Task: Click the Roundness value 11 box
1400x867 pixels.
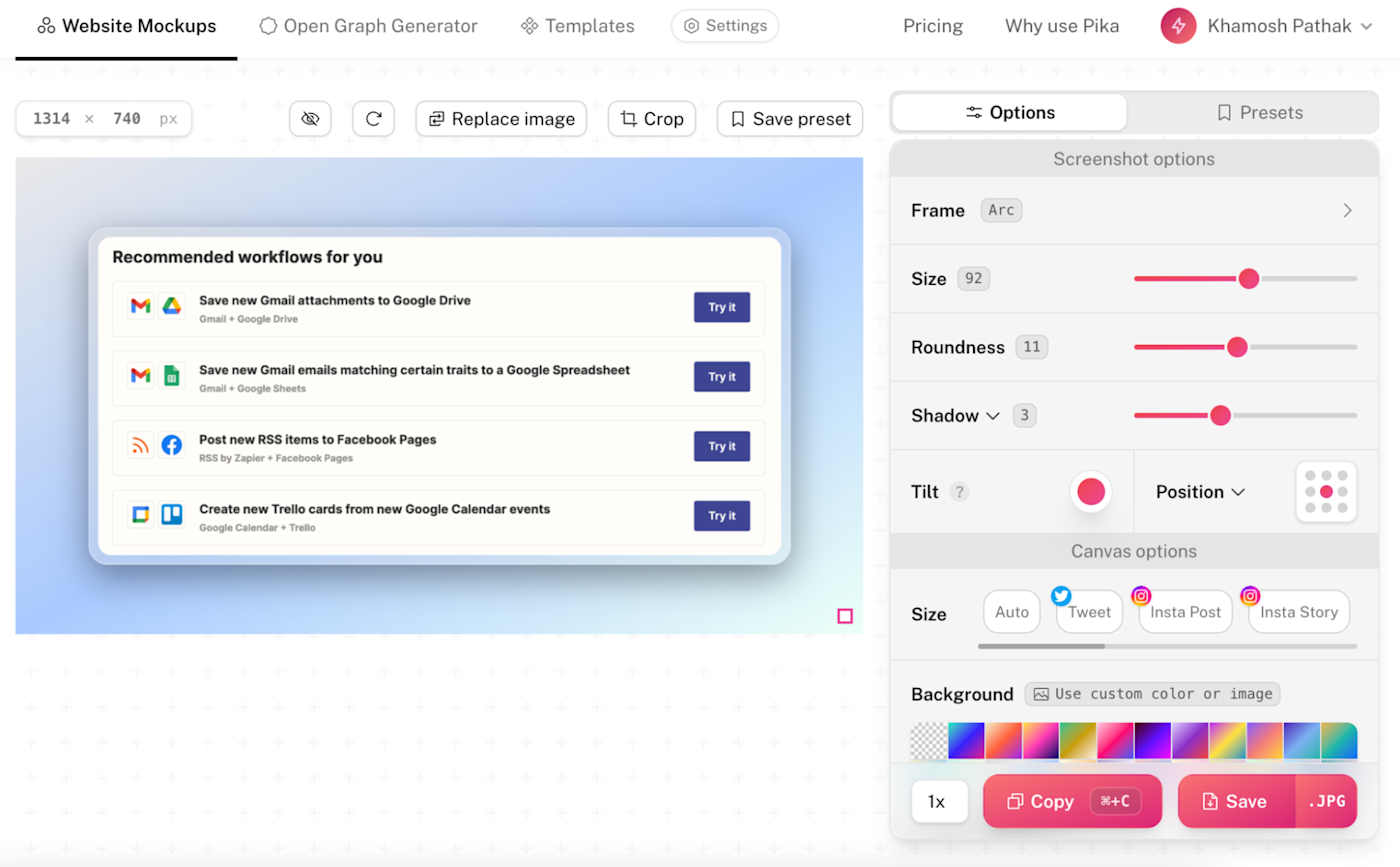Action: (x=1032, y=347)
